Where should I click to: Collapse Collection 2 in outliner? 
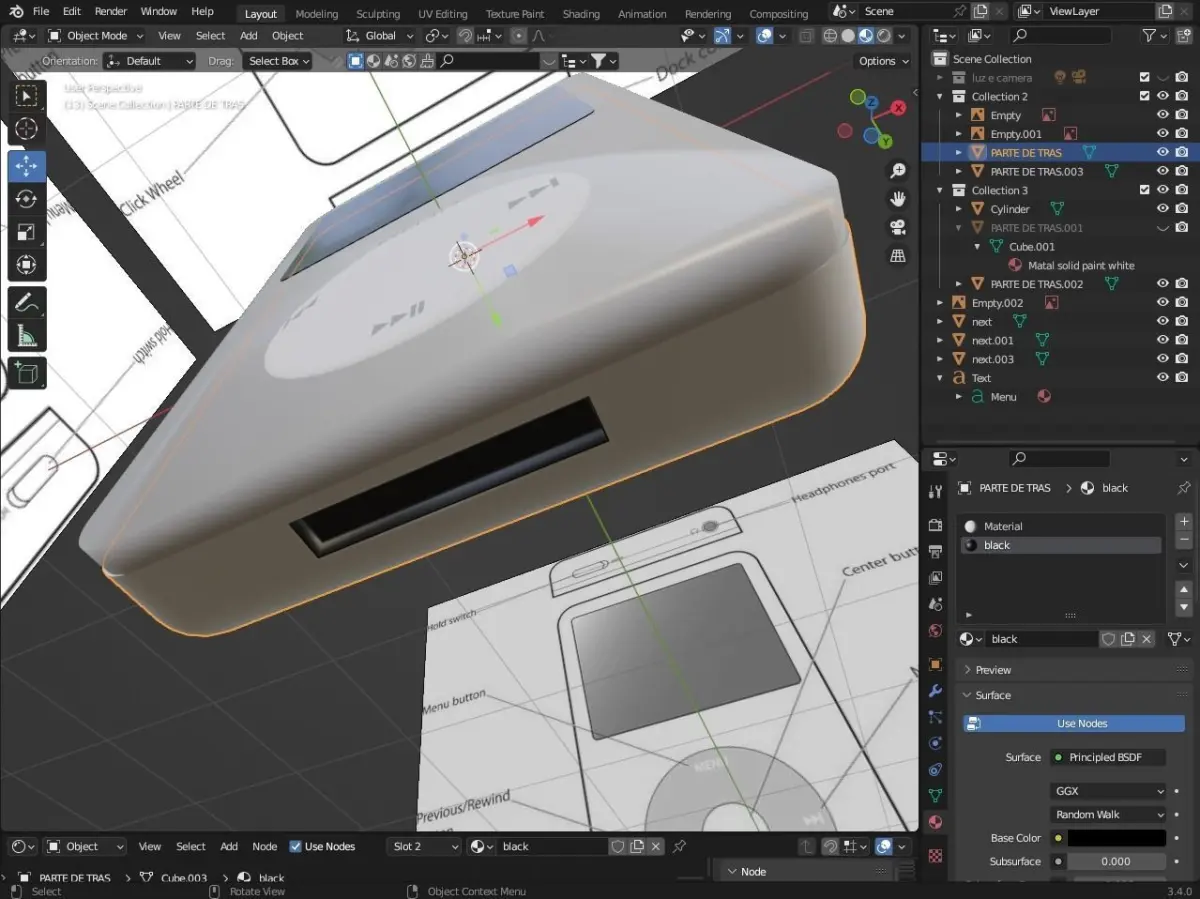[x=941, y=97]
